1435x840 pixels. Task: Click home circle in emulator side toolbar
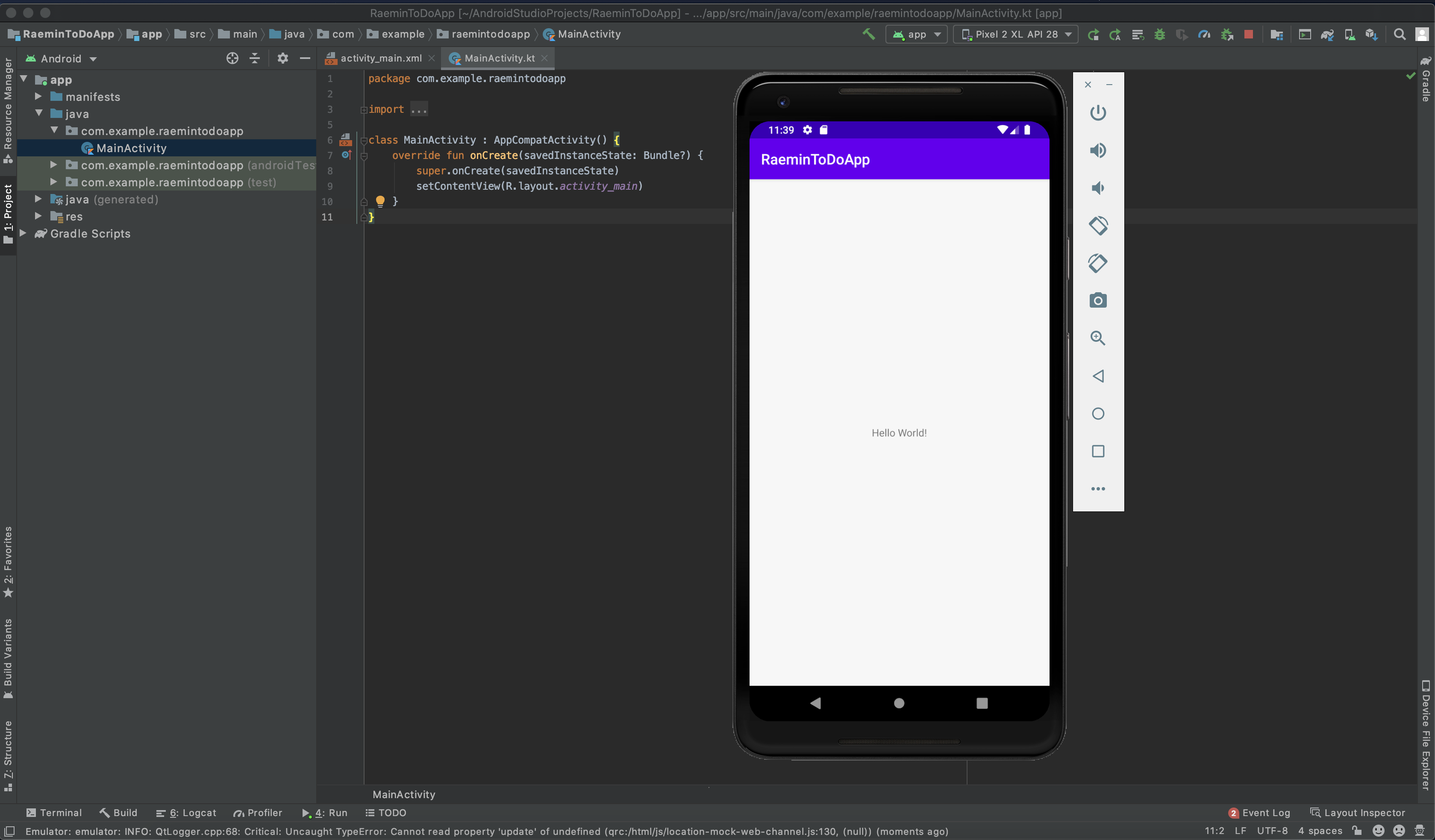[x=1098, y=414]
